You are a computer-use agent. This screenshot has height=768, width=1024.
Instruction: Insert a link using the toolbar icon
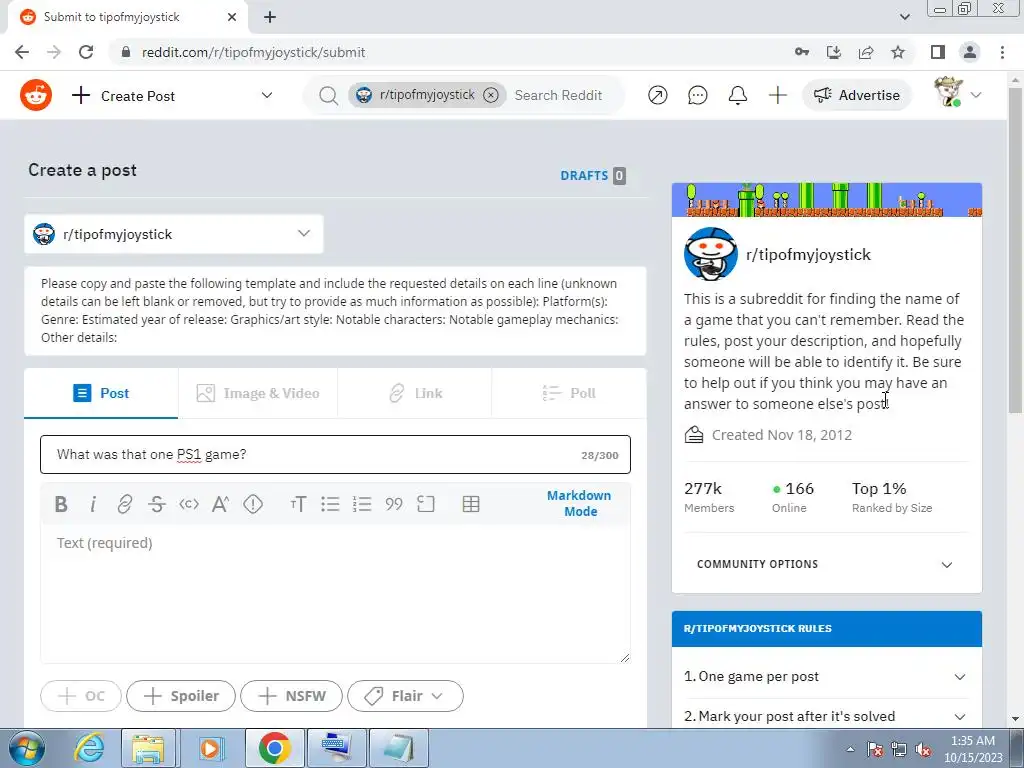pos(125,504)
